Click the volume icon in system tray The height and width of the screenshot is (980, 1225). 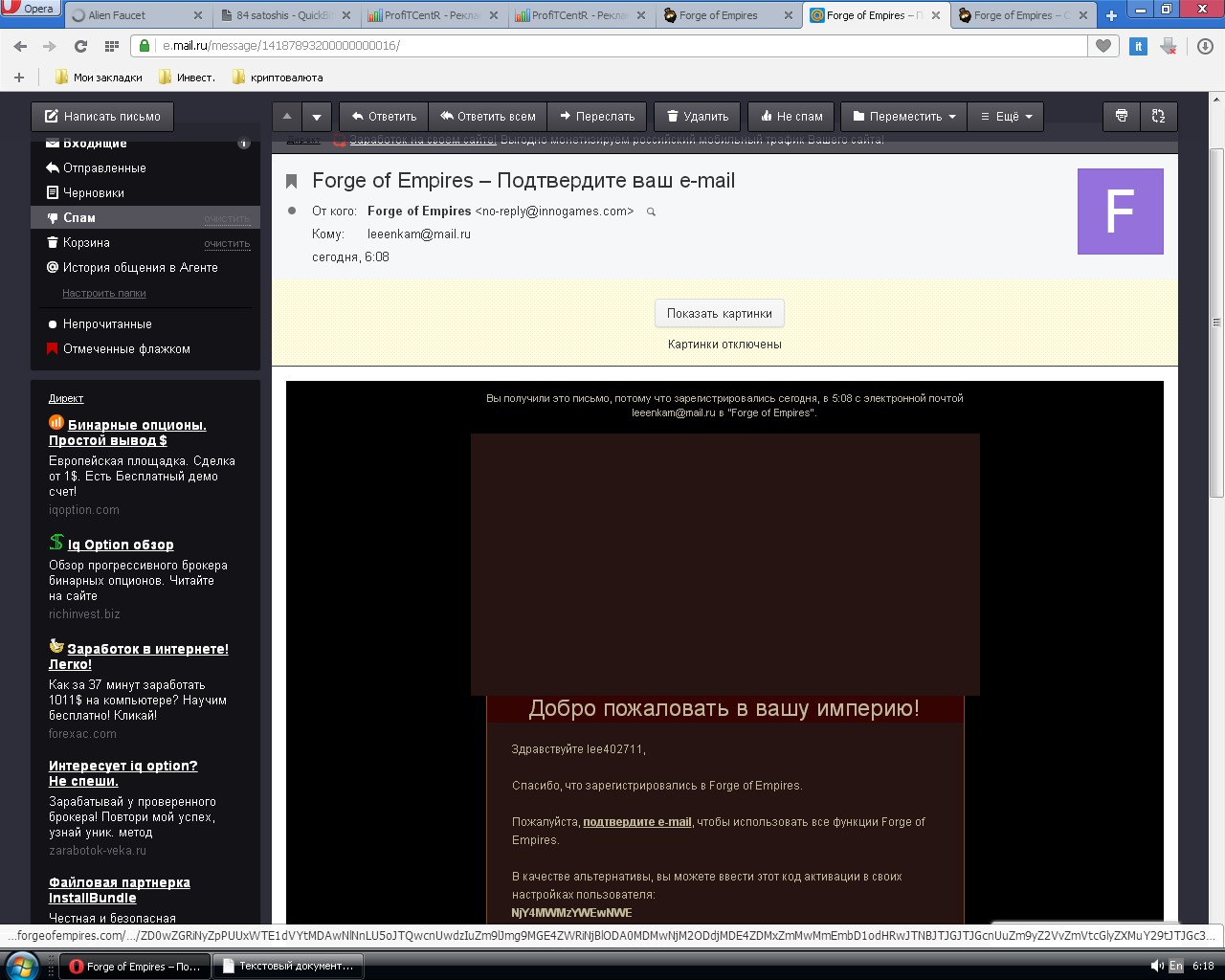(1156, 967)
